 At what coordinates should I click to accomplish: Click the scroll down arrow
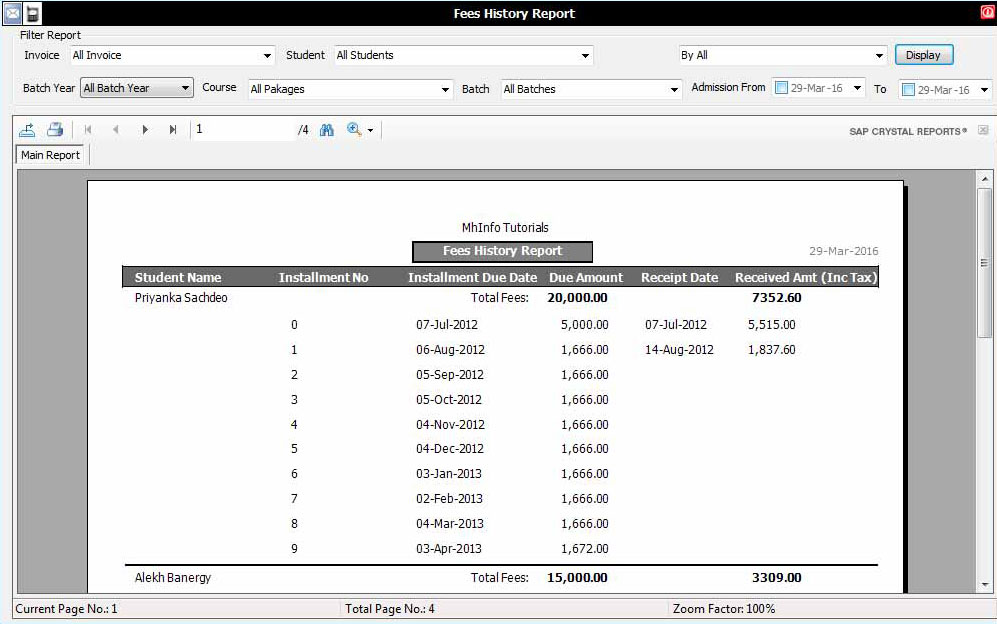[x=985, y=585]
